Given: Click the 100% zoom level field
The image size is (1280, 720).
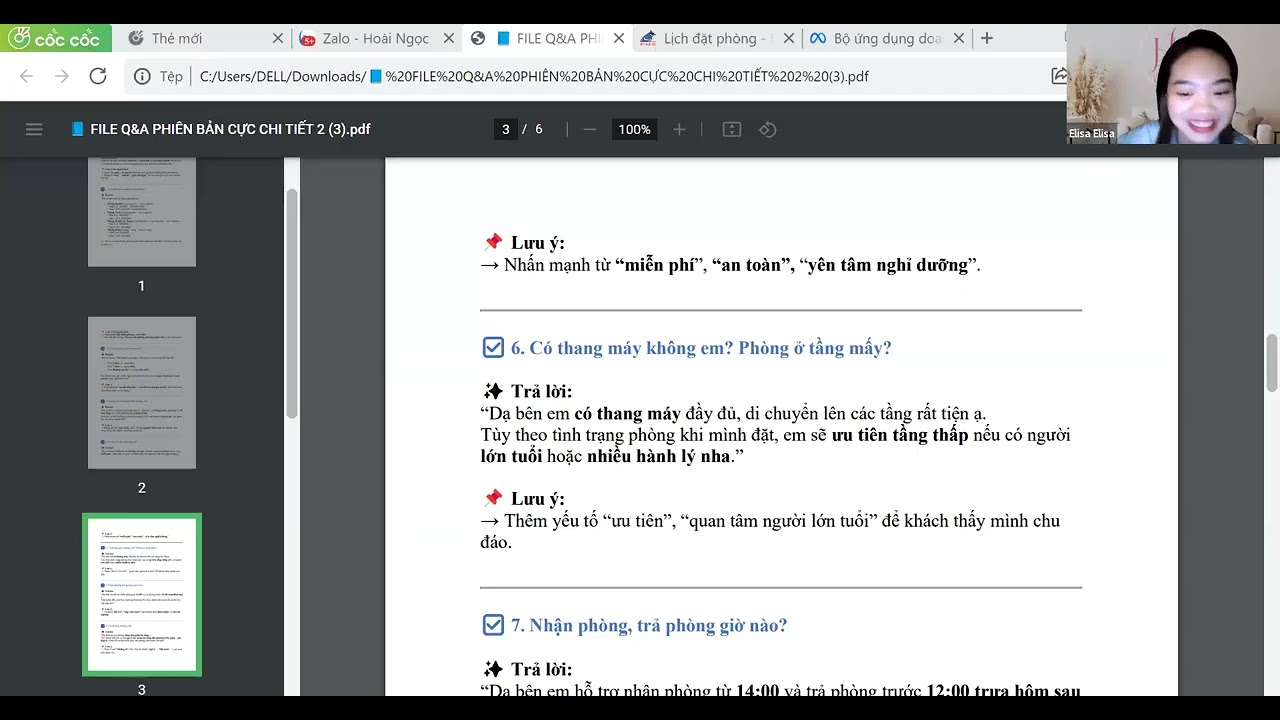Looking at the screenshot, I should coord(634,129).
